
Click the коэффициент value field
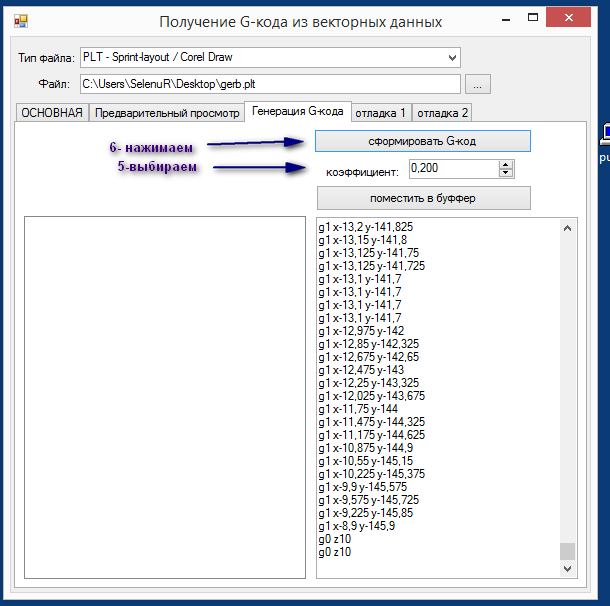[x=454, y=169]
